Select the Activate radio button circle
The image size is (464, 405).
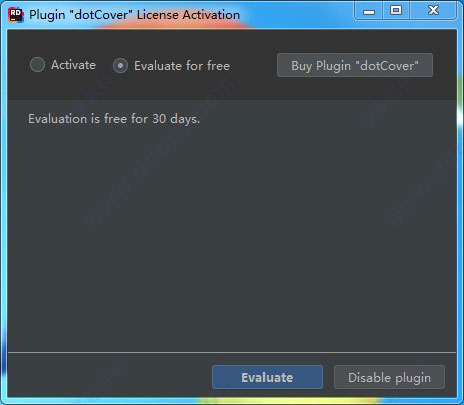37,65
